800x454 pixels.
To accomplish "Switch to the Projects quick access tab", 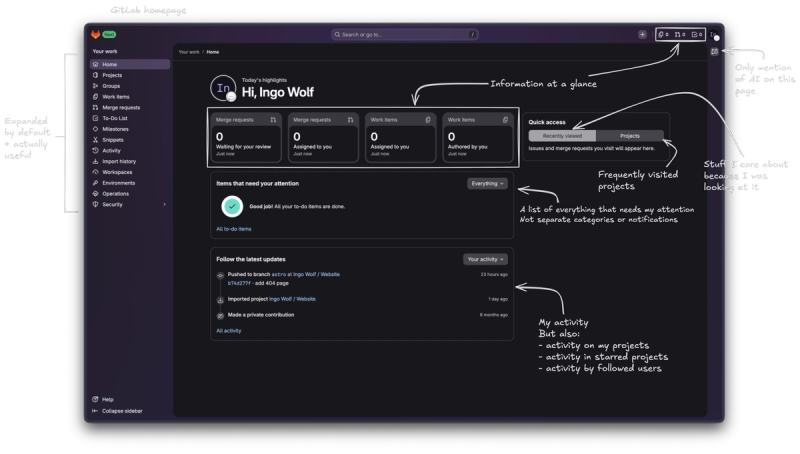I will [630, 136].
